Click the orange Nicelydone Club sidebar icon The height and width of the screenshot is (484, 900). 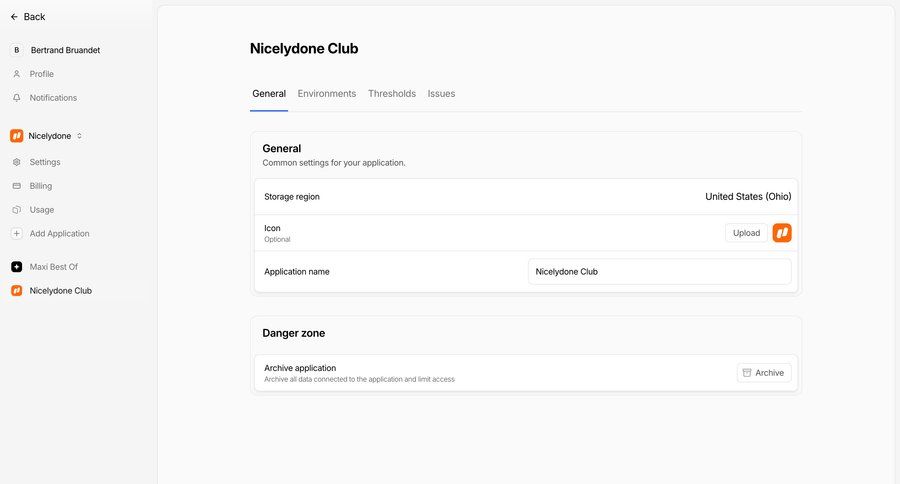pyautogui.click(x=17, y=291)
